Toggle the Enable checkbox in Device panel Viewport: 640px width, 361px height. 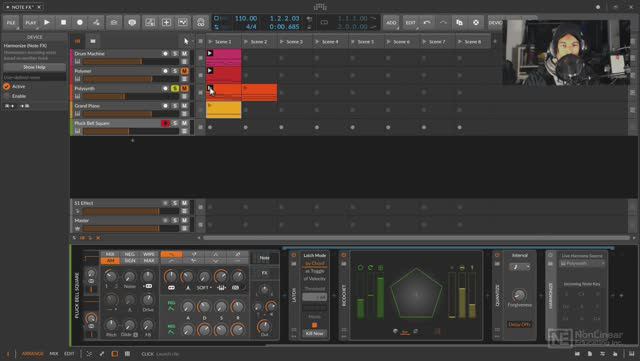pyautogui.click(x=6, y=96)
